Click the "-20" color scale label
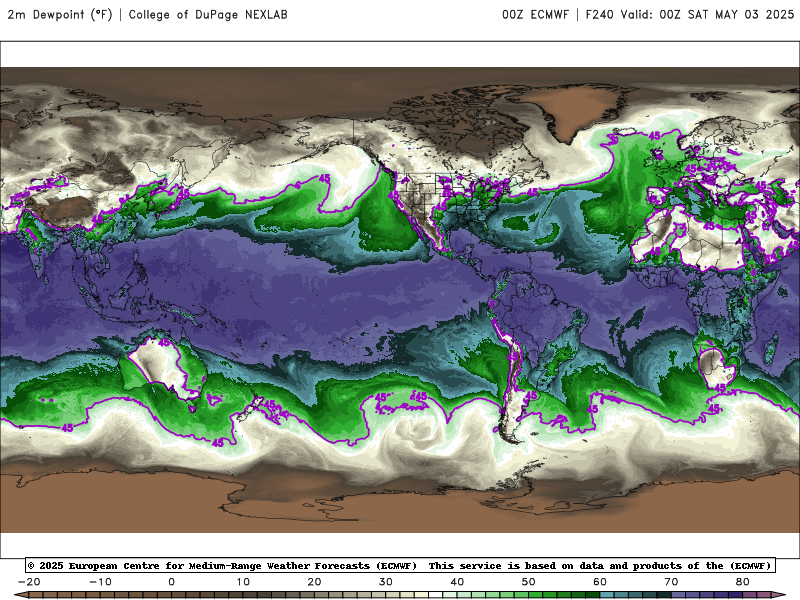This screenshot has width=800, height=600. coord(29,582)
